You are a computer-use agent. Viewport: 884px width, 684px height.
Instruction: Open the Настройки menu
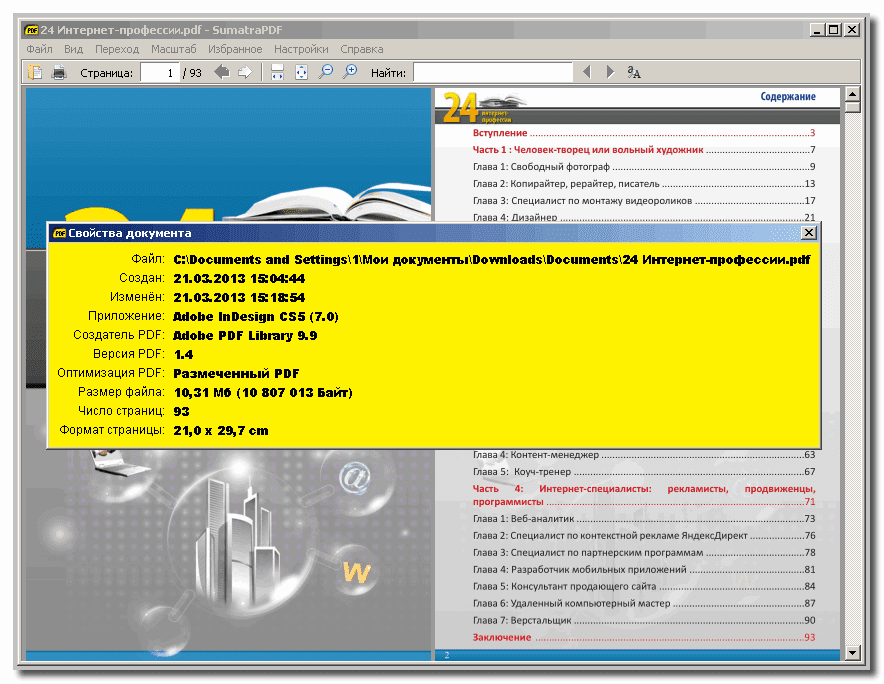tap(301, 48)
